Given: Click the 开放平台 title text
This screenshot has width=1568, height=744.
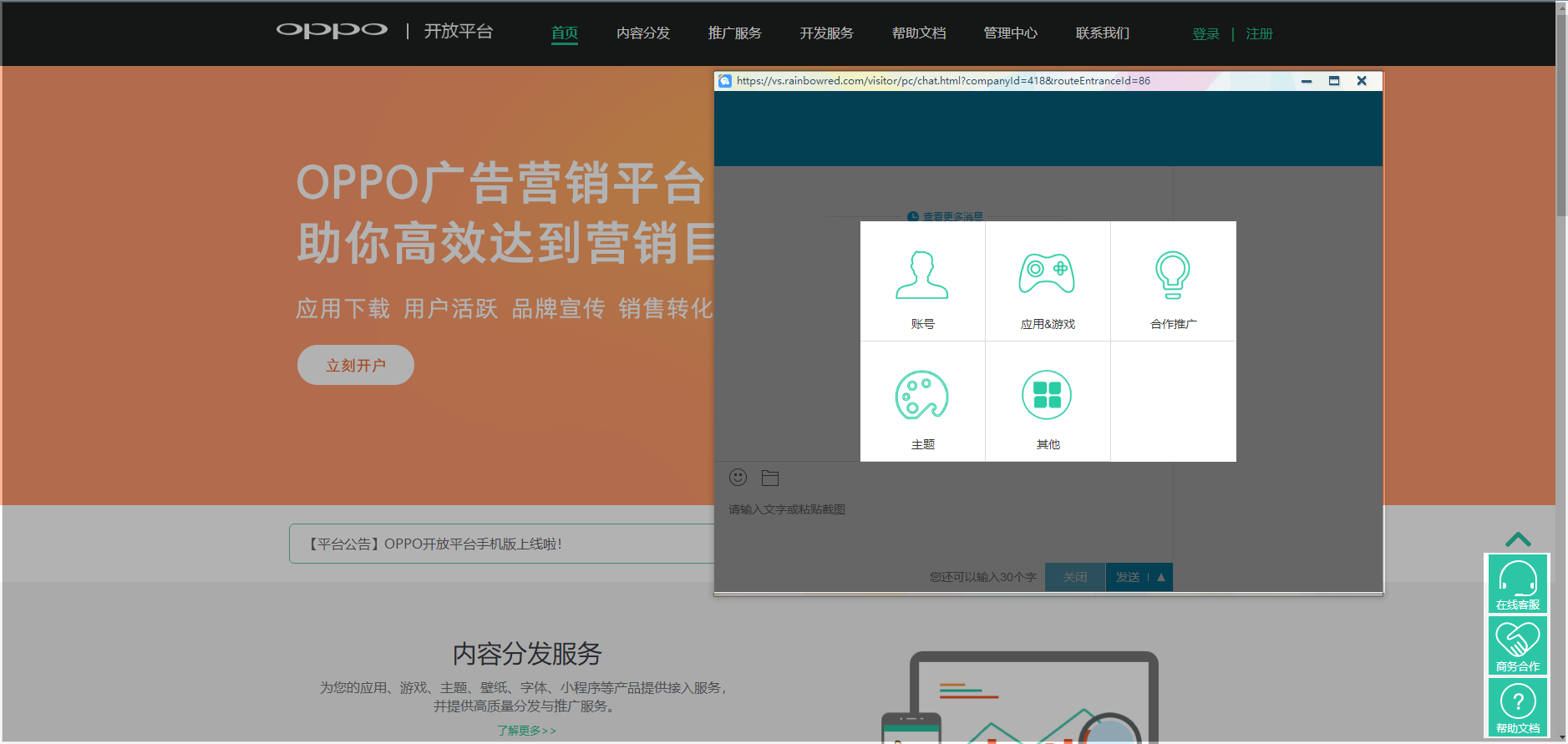Looking at the screenshot, I should tap(459, 32).
